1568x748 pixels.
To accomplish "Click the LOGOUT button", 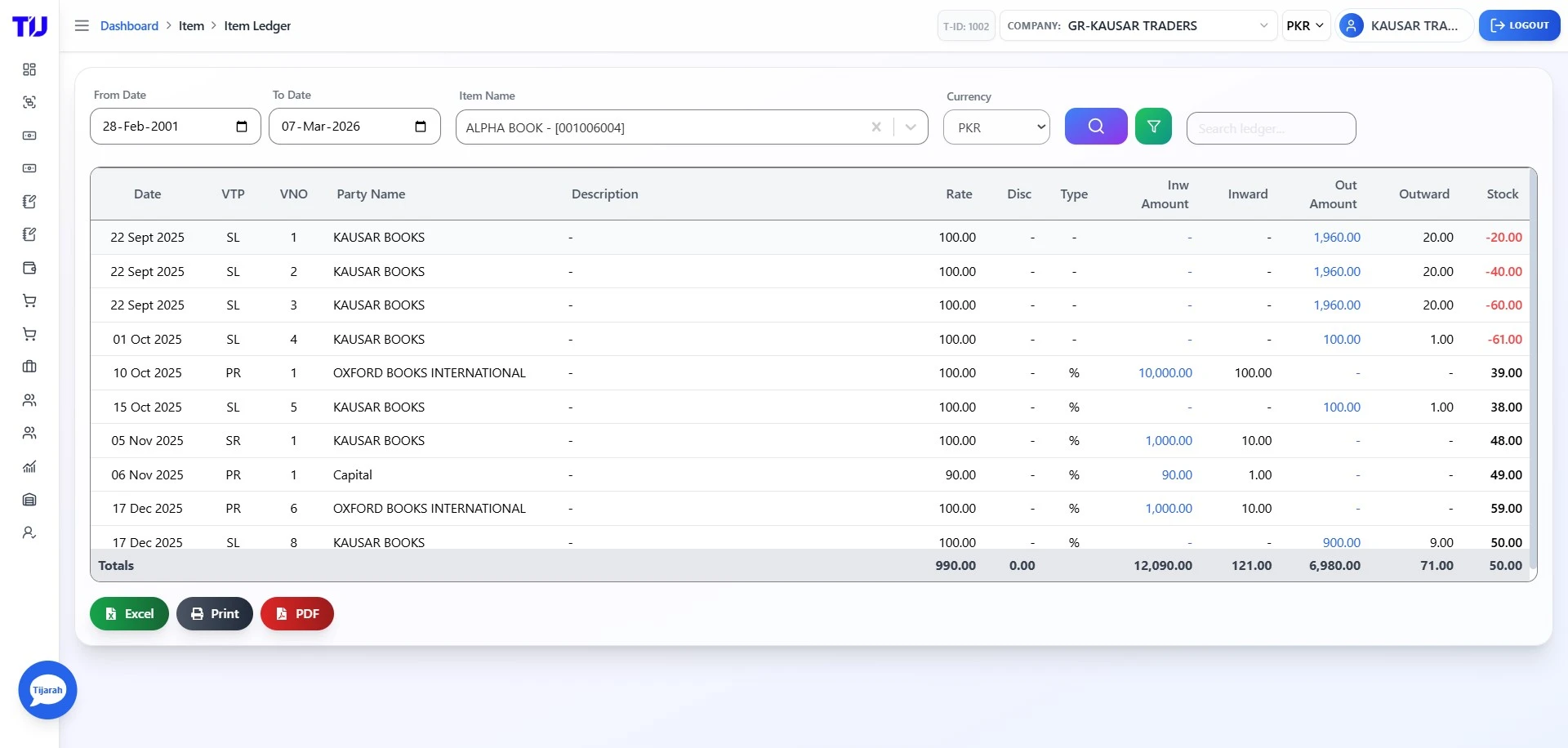I will click(x=1519, y=25).
